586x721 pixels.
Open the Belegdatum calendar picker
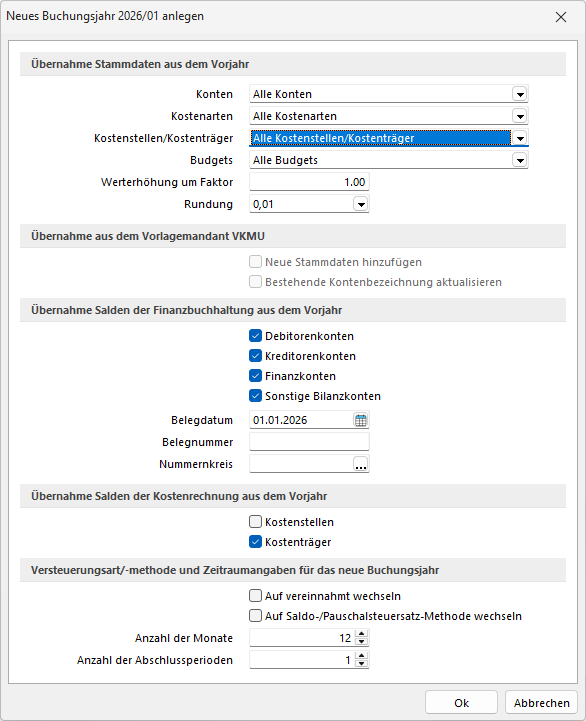(361, 420)
